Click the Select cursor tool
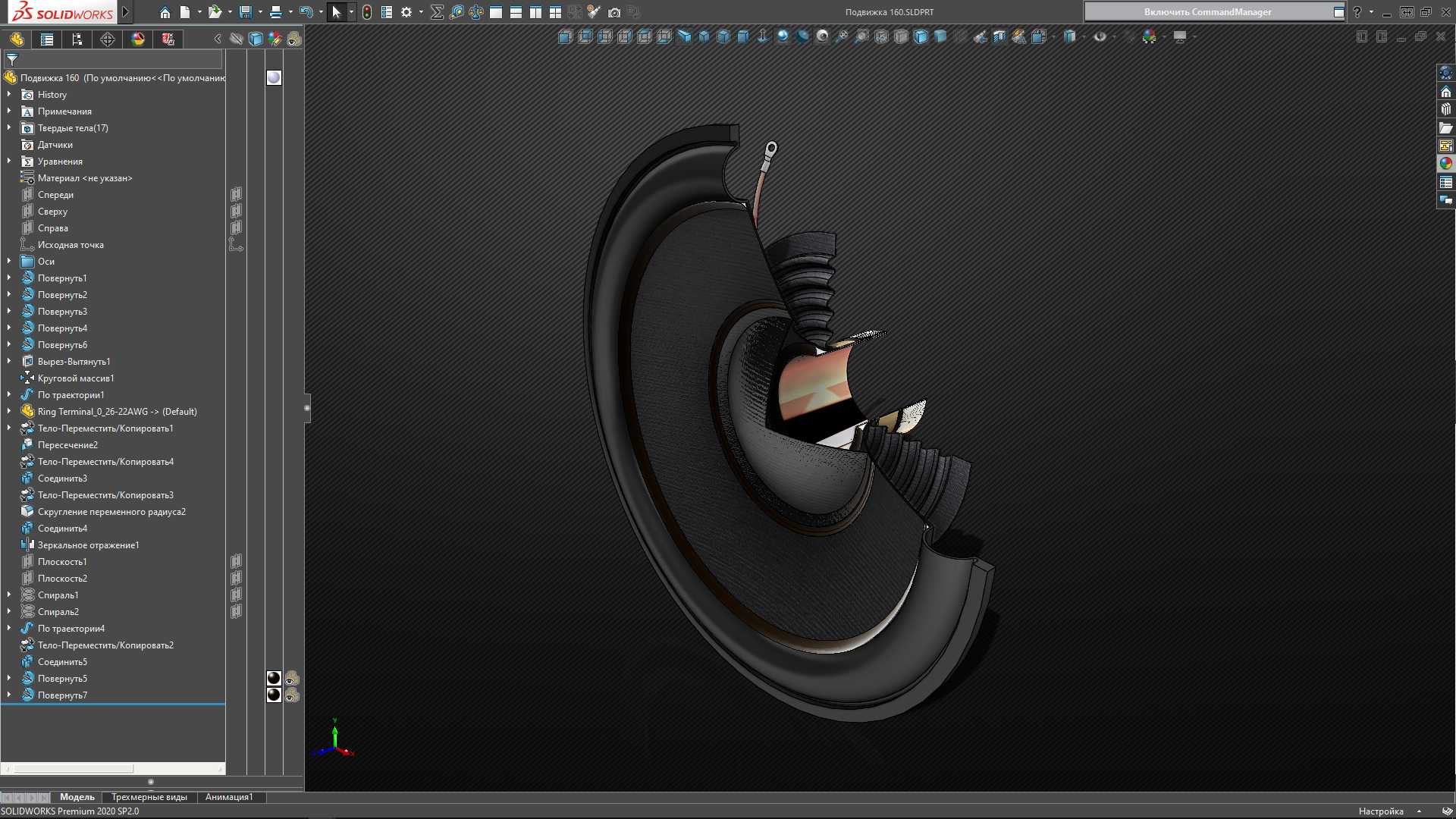The height and width of the screenshot is (819, 1456). tap(337, 12)
